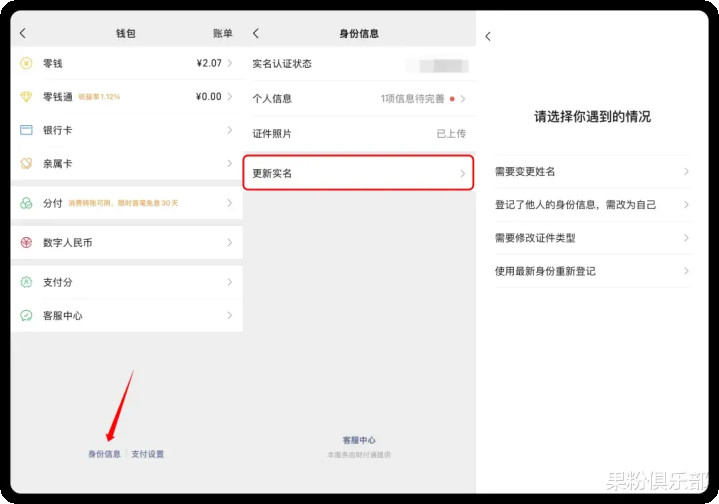Screen dimensions: 719x504
Task: Open 账单 bill history in wallet
Action: pos(222,33)
